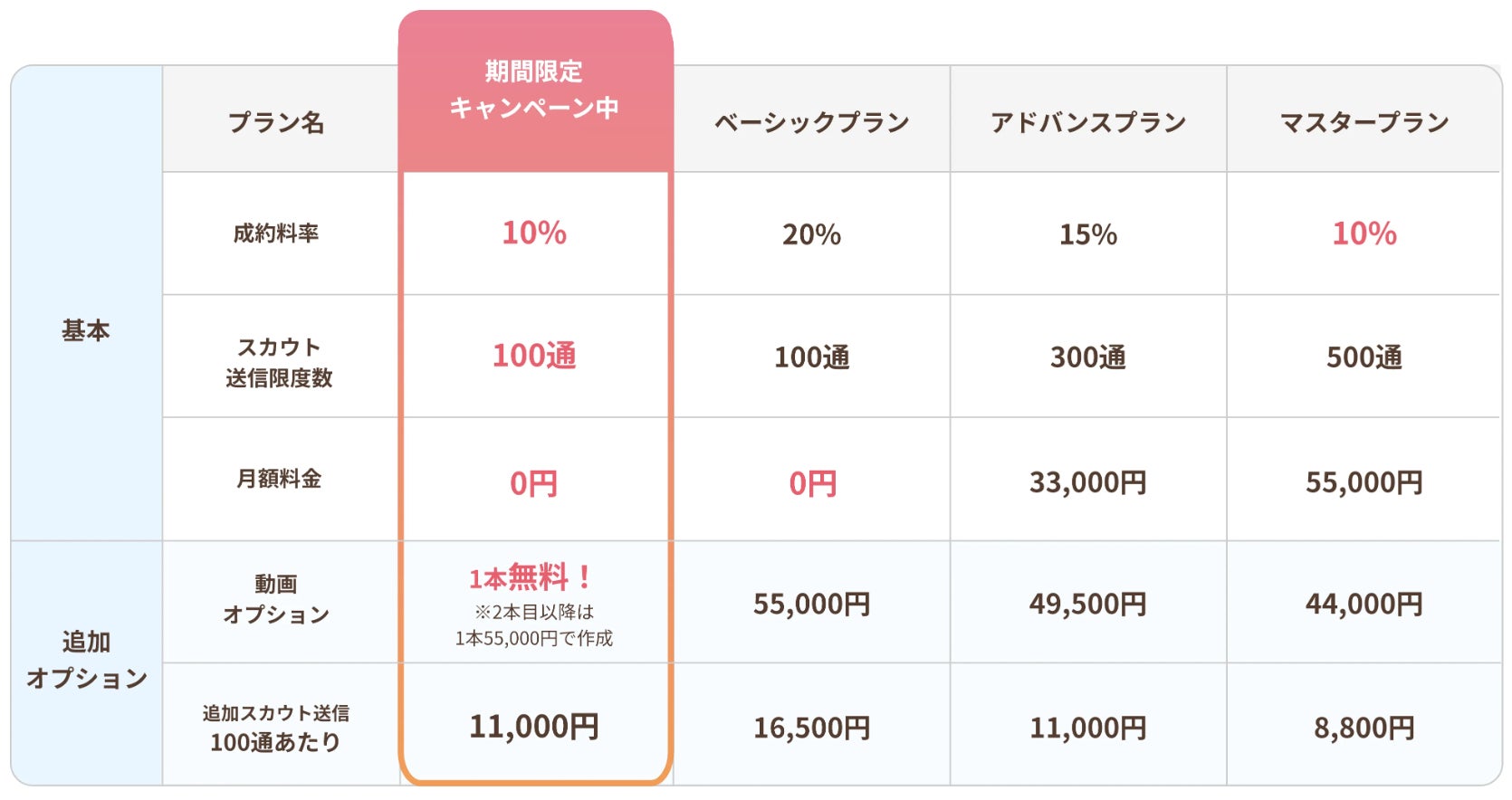Viewport: 1512px width, 800px height.
Task: Click the プラン名 header cell
Action: click(x=276, y=122)
